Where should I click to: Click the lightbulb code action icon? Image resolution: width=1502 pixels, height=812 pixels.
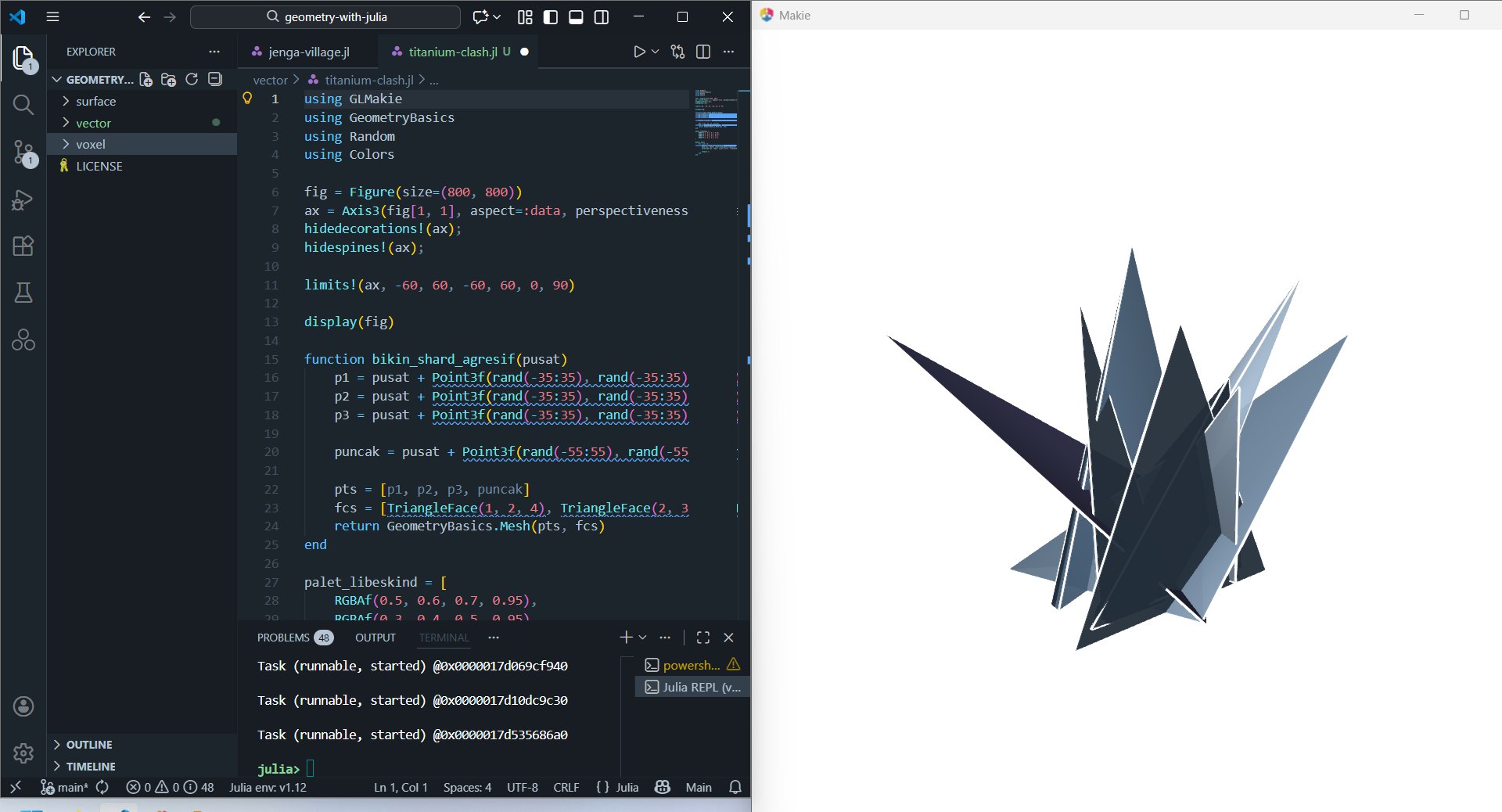click(247, 99)
